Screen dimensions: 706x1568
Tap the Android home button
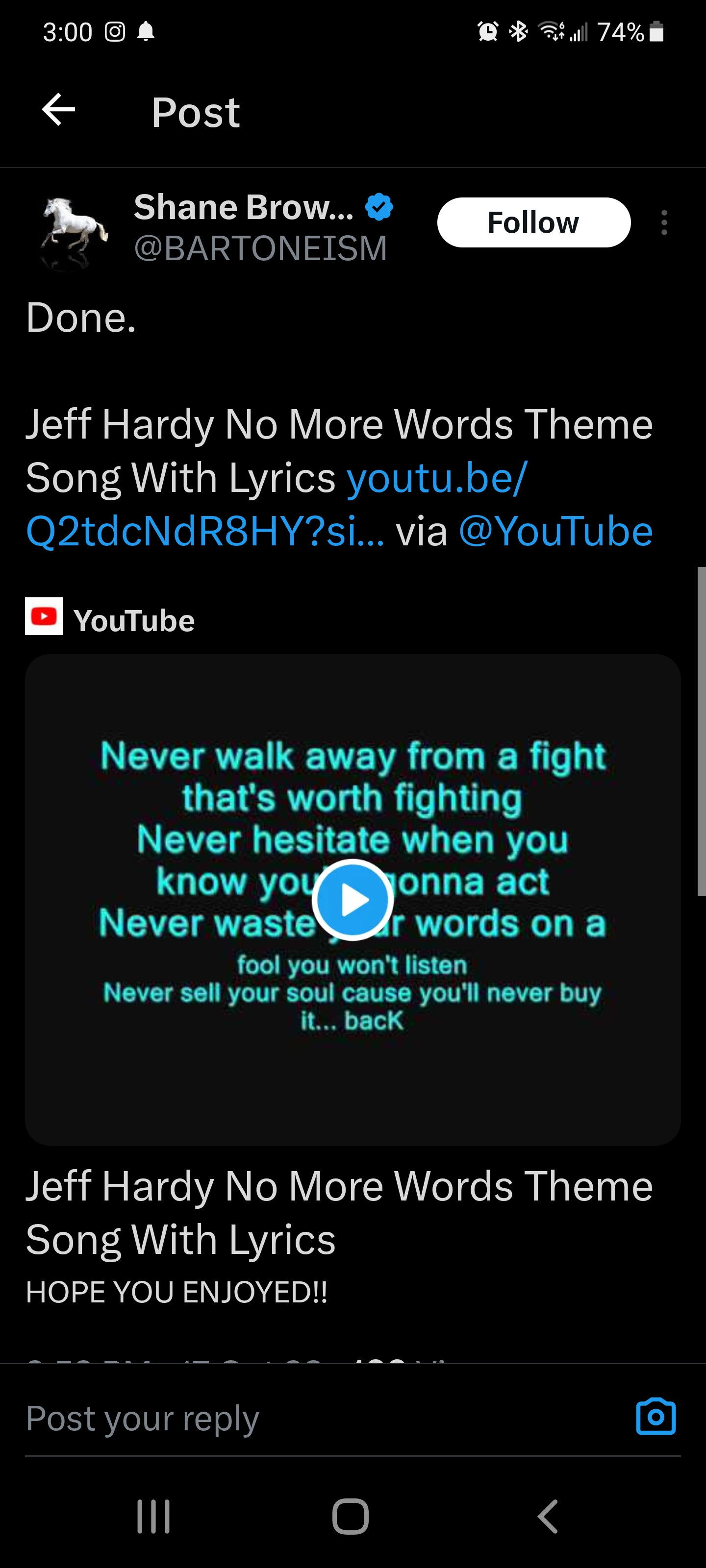351,1516
